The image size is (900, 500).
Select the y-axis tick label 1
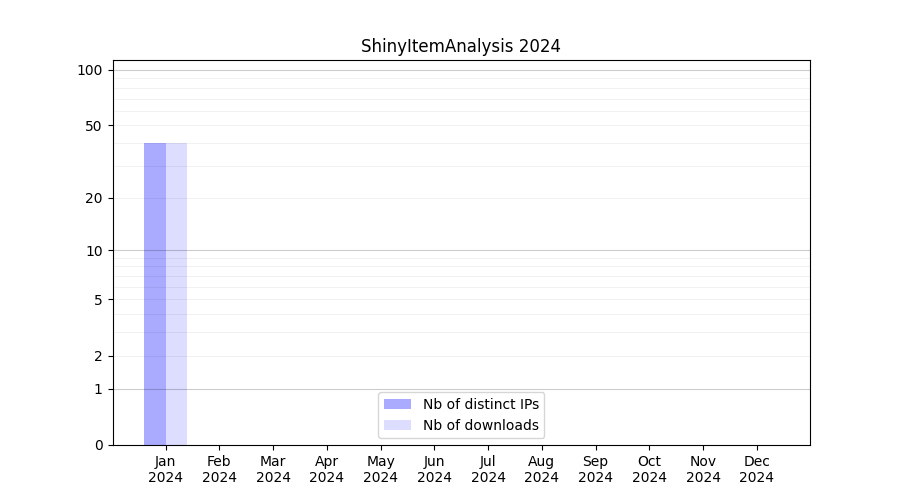tap(98, 389)
